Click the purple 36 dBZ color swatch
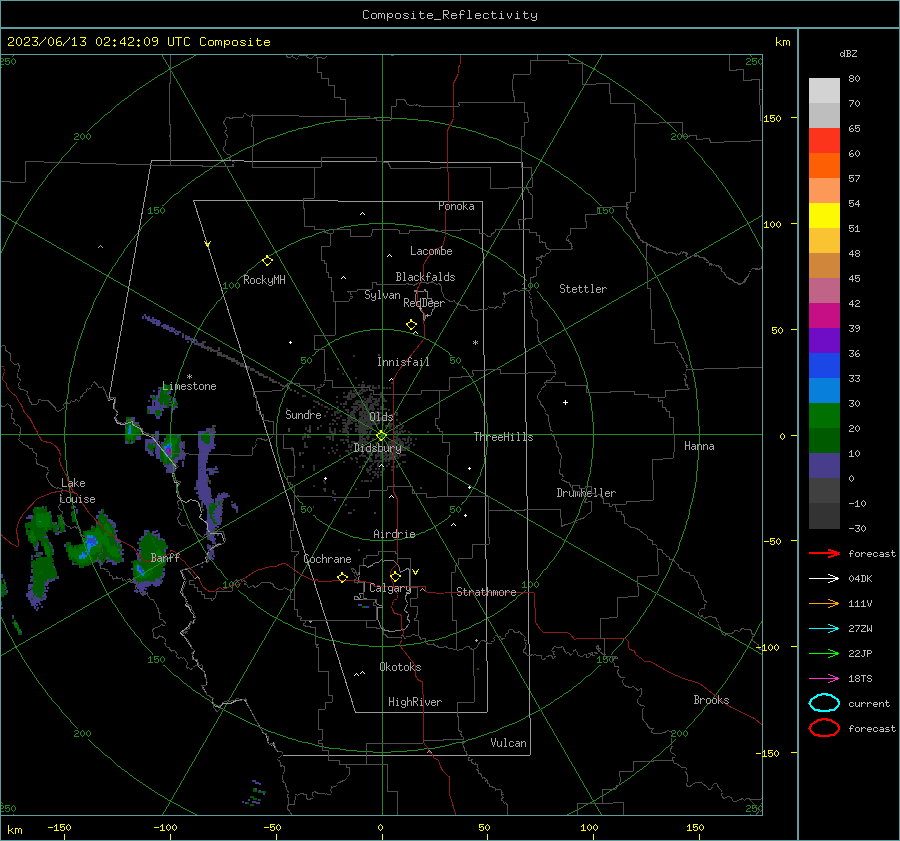Image resolution: width=900 pixels, height=841 pixels. pos(824,340)
